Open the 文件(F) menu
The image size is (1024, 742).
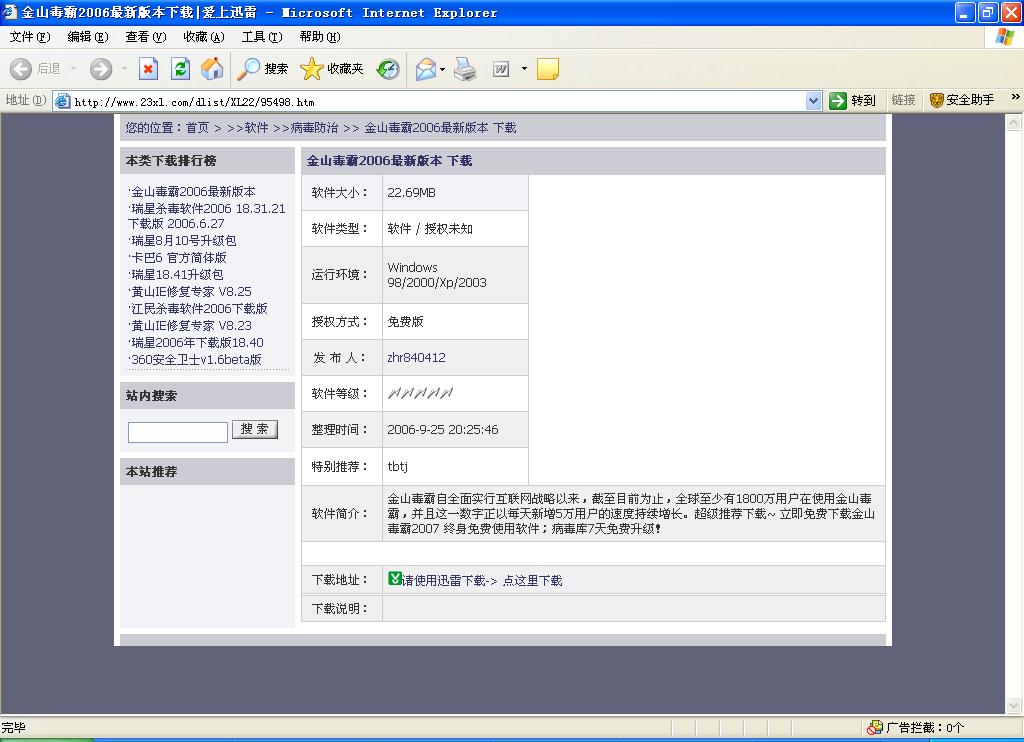click(29, 37)
